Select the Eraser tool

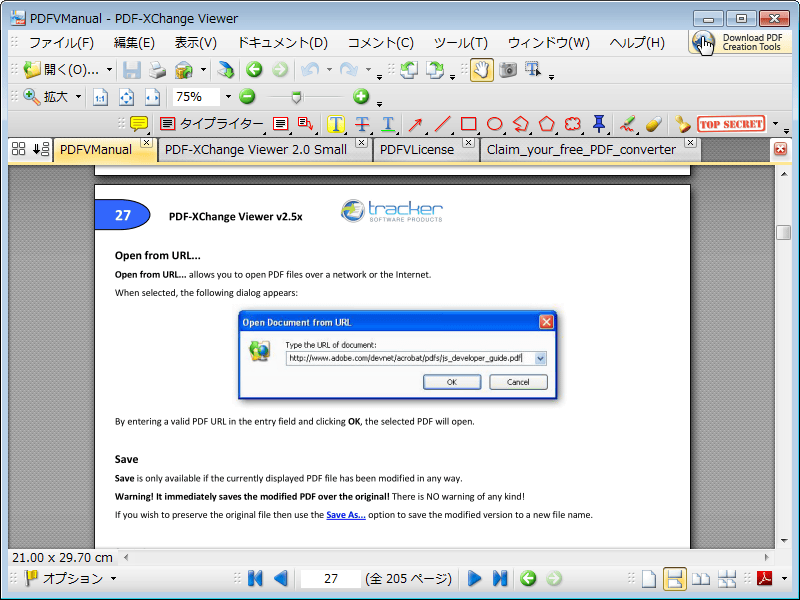point(654,124)
